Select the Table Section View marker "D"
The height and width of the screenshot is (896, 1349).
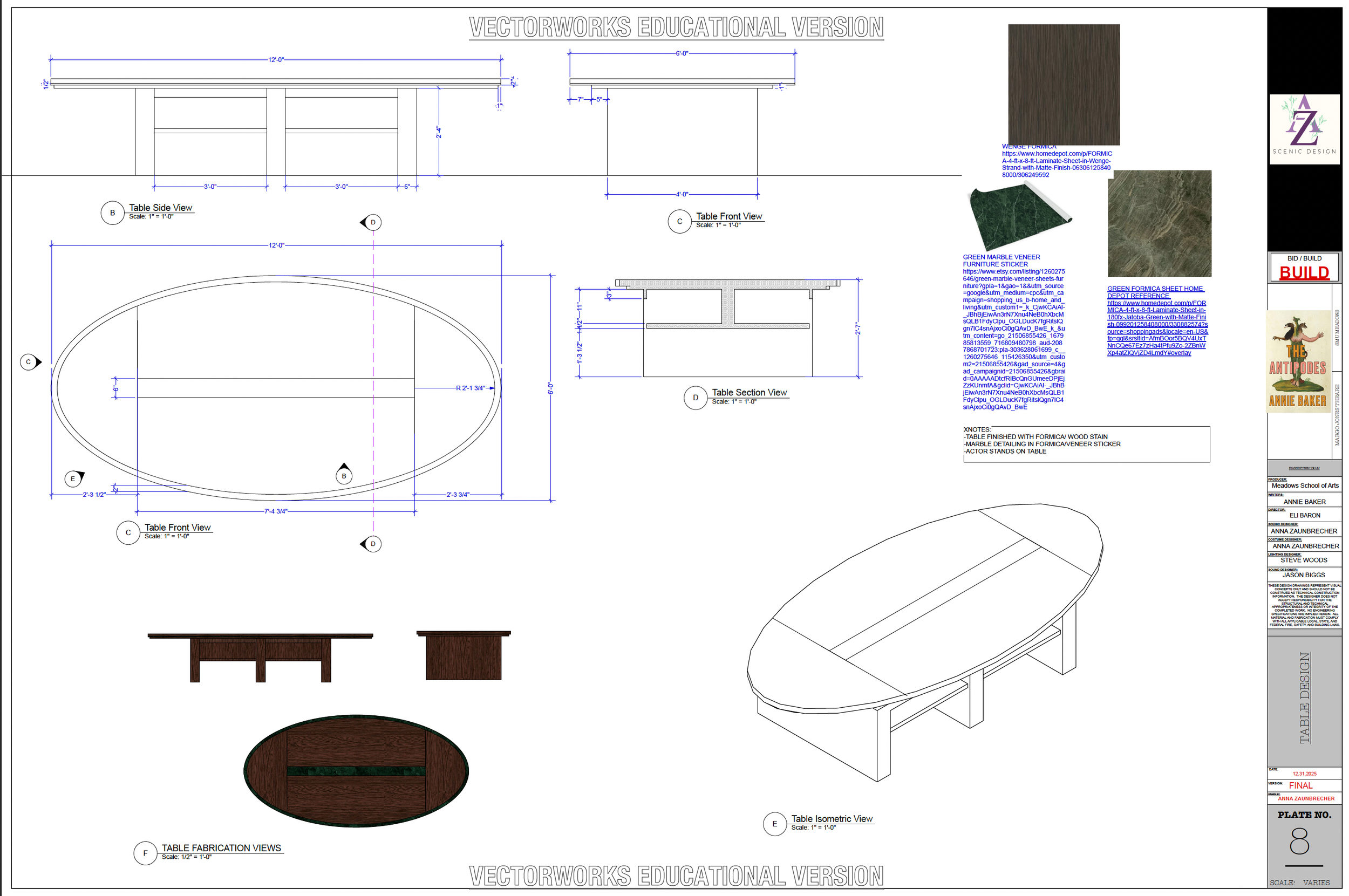(x=696, y=398)
